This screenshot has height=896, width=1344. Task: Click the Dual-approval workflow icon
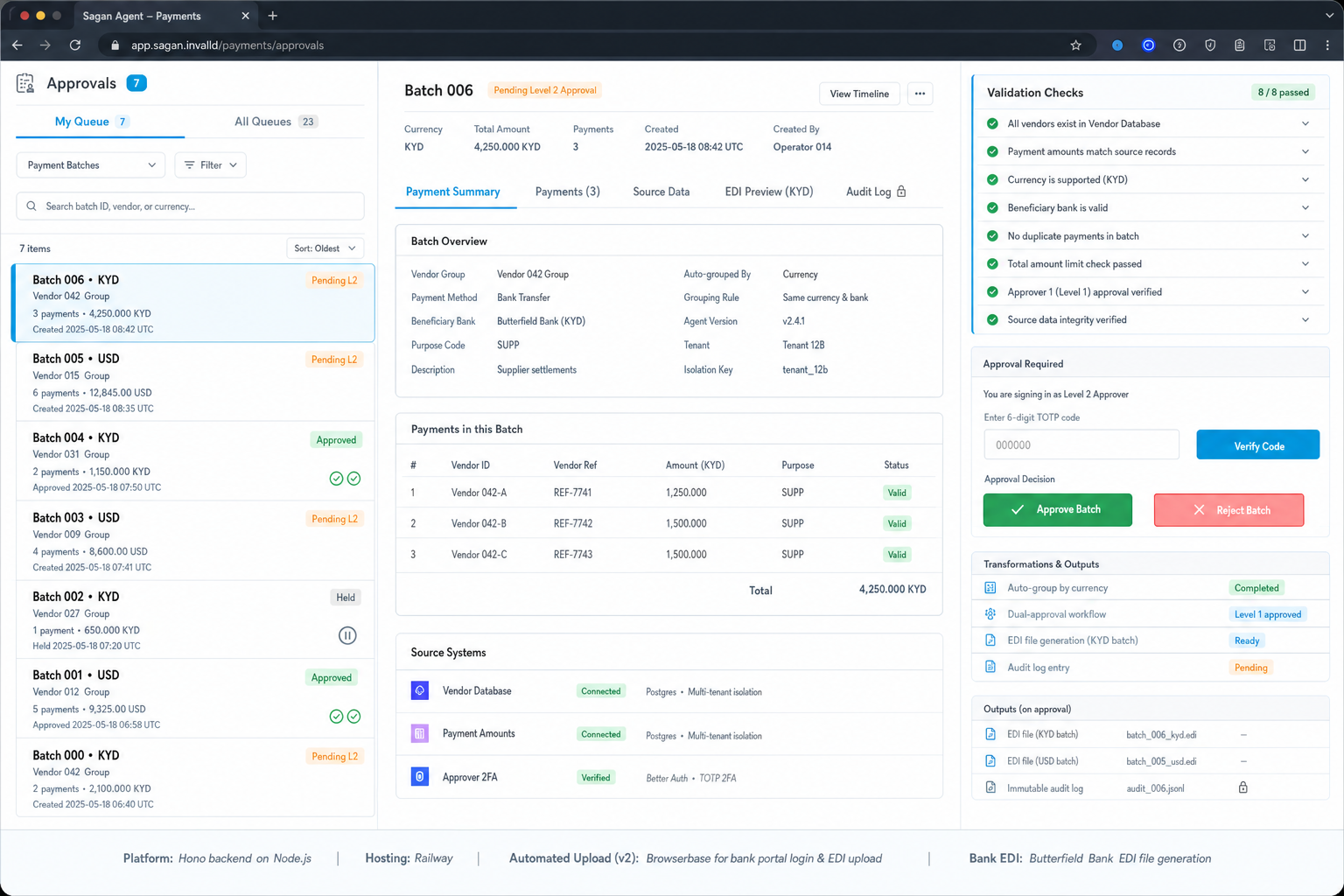[x=990, y=614]
